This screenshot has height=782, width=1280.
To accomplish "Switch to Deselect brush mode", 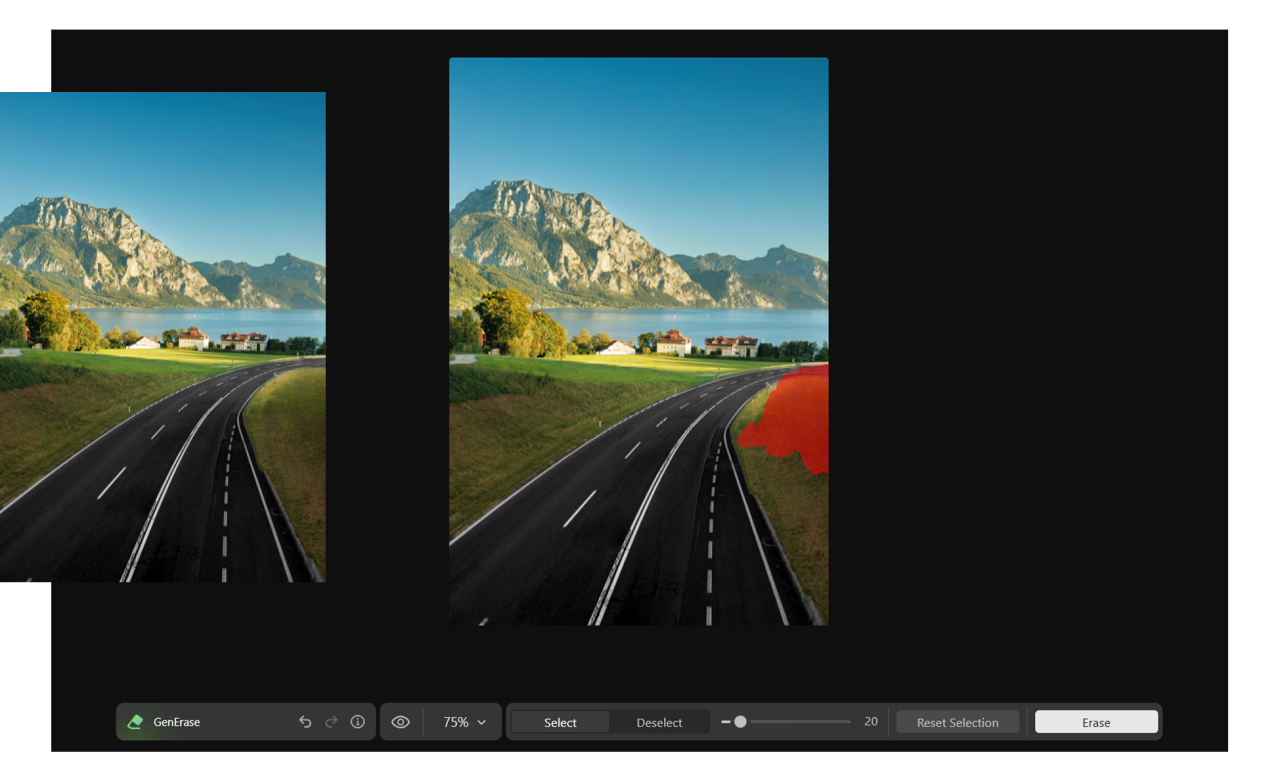I will coord(659,722).
